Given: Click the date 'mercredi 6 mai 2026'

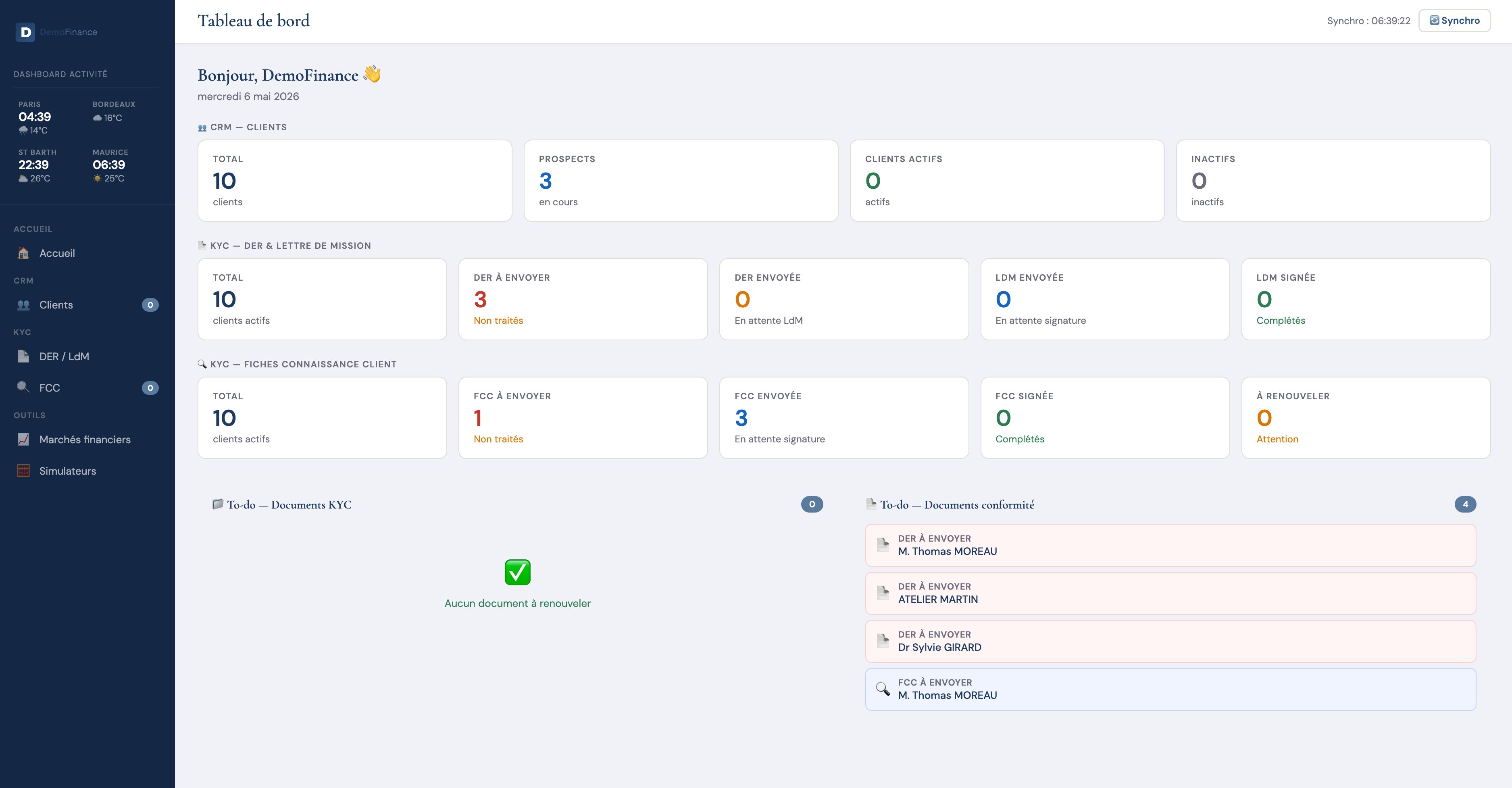Looking at the screenshot, I should 248,96.
